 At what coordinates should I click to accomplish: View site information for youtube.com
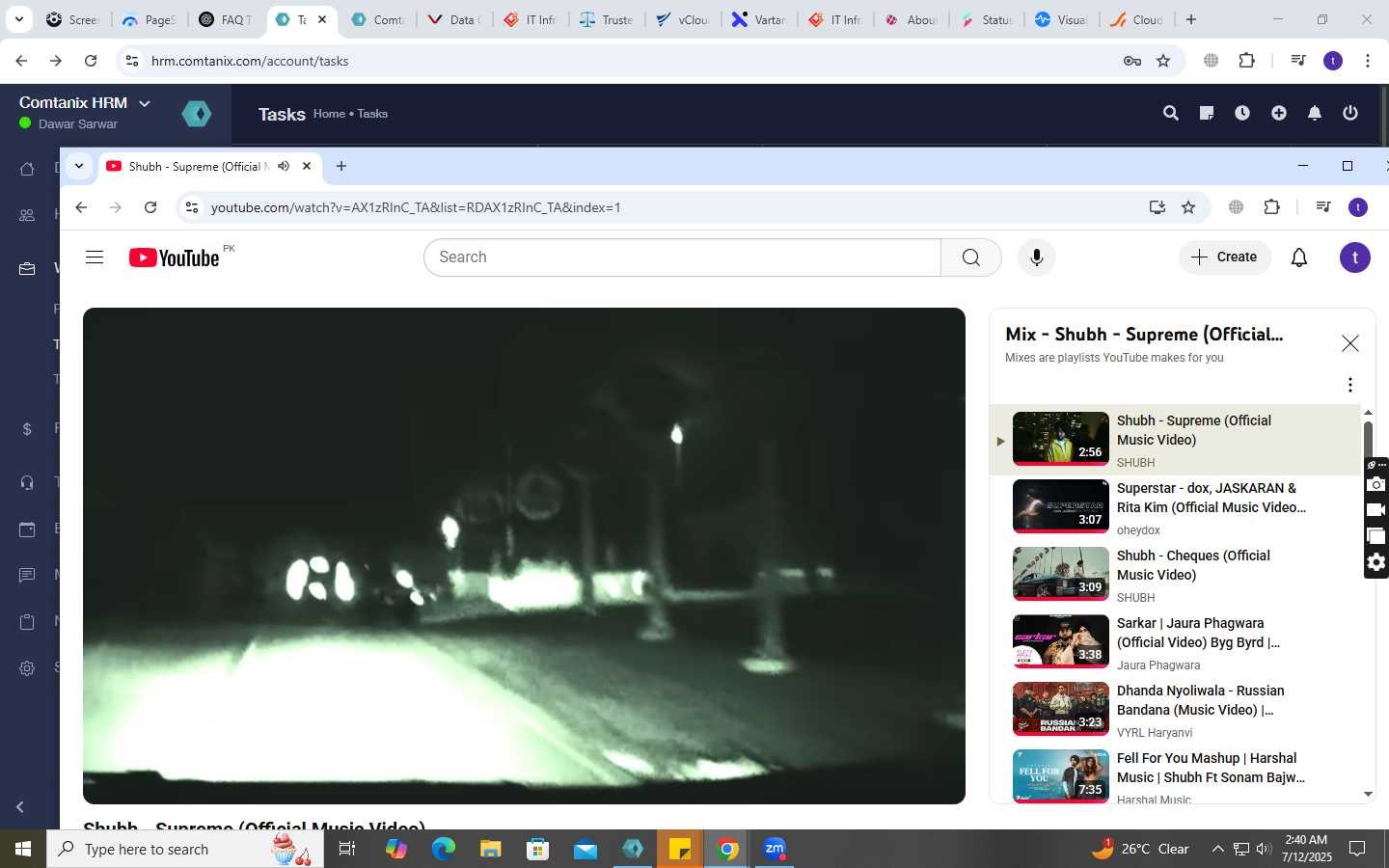click(192, 207)
